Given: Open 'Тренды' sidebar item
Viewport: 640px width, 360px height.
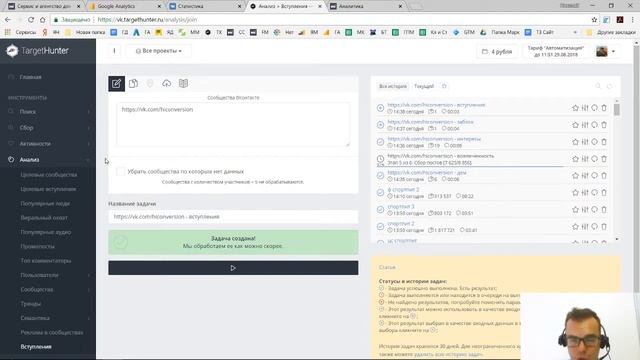Looking at the screenshot, I should (31, 304).
